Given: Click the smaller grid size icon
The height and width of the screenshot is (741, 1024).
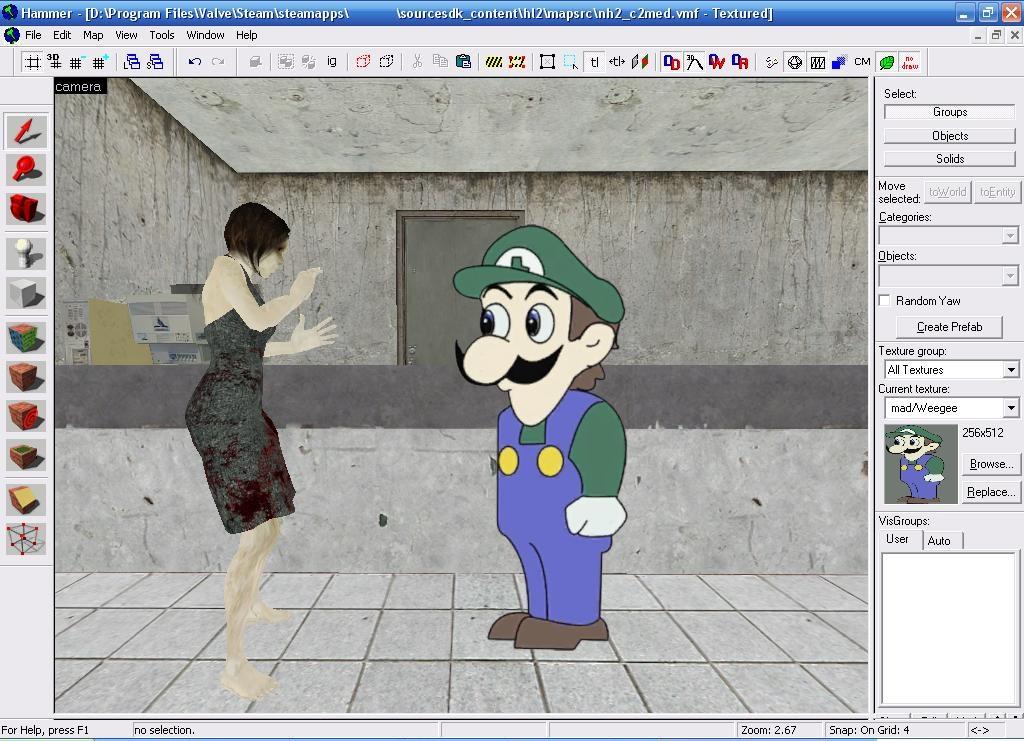Looking at the screenshot, I should (76, 62).
